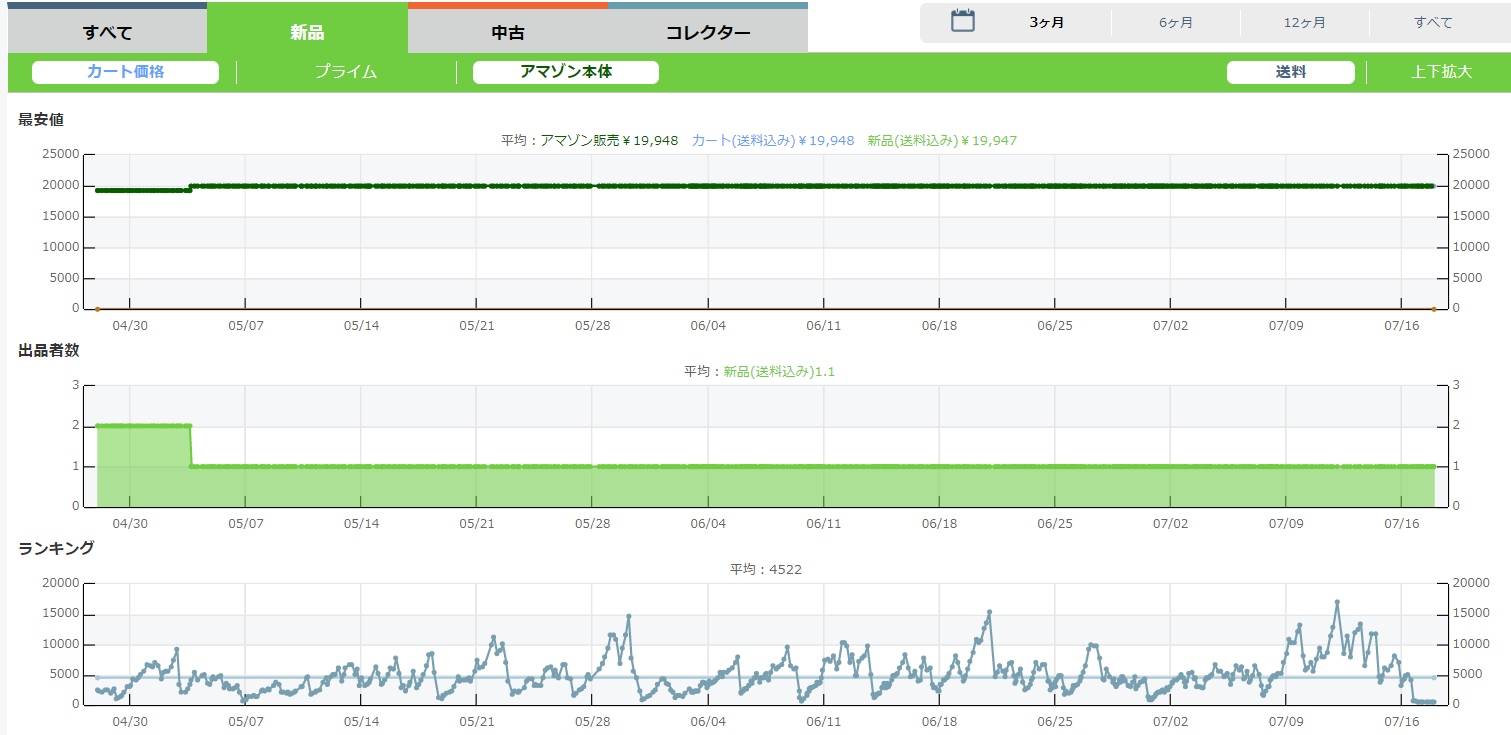Screen dimensions: 1511x735
Task: Toggle the 送料 option
Action: tap(1290, 72)
